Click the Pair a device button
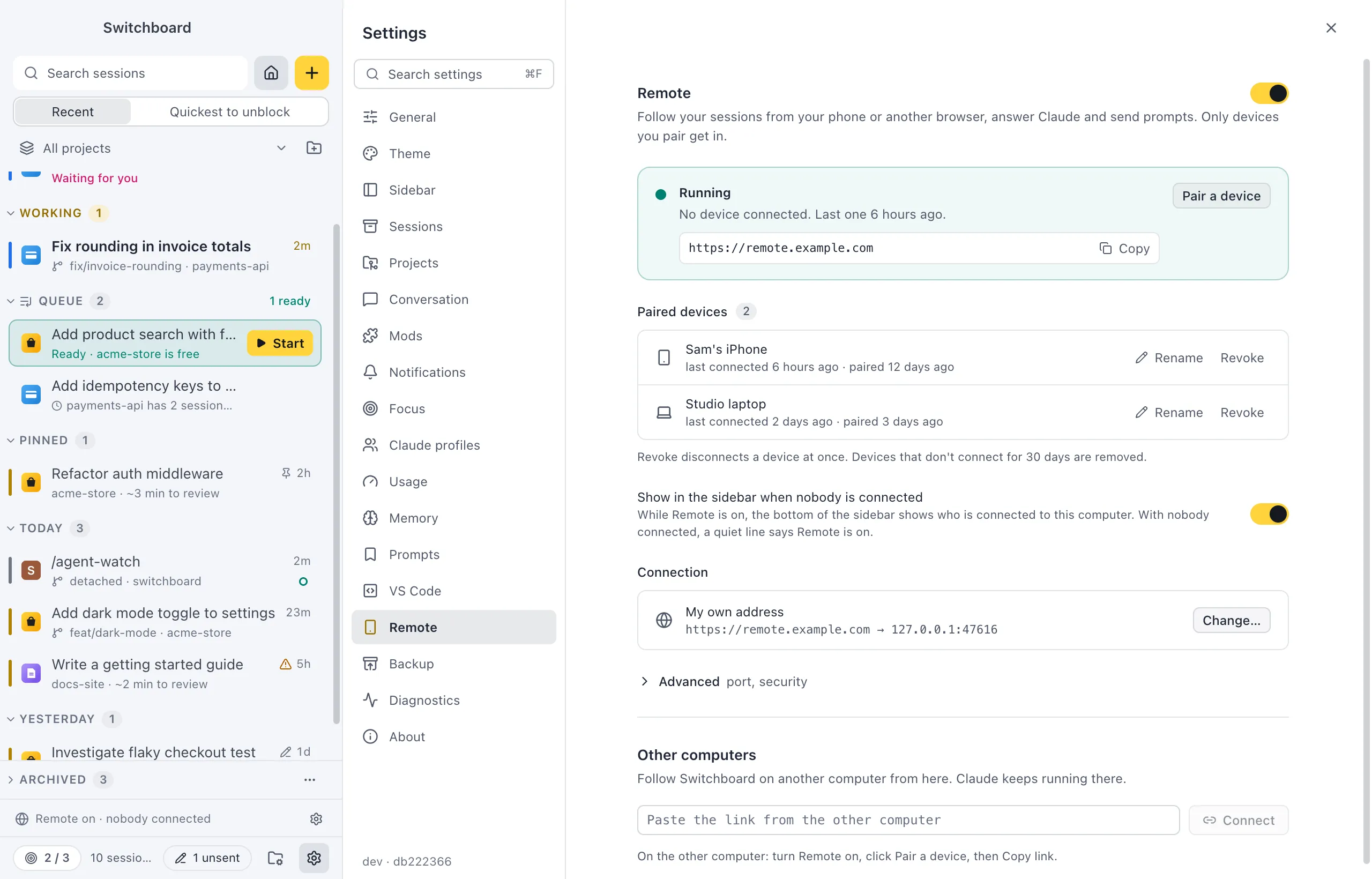Image resolution: width=1372 pixels, height=879 pixels. (1221, 196)
